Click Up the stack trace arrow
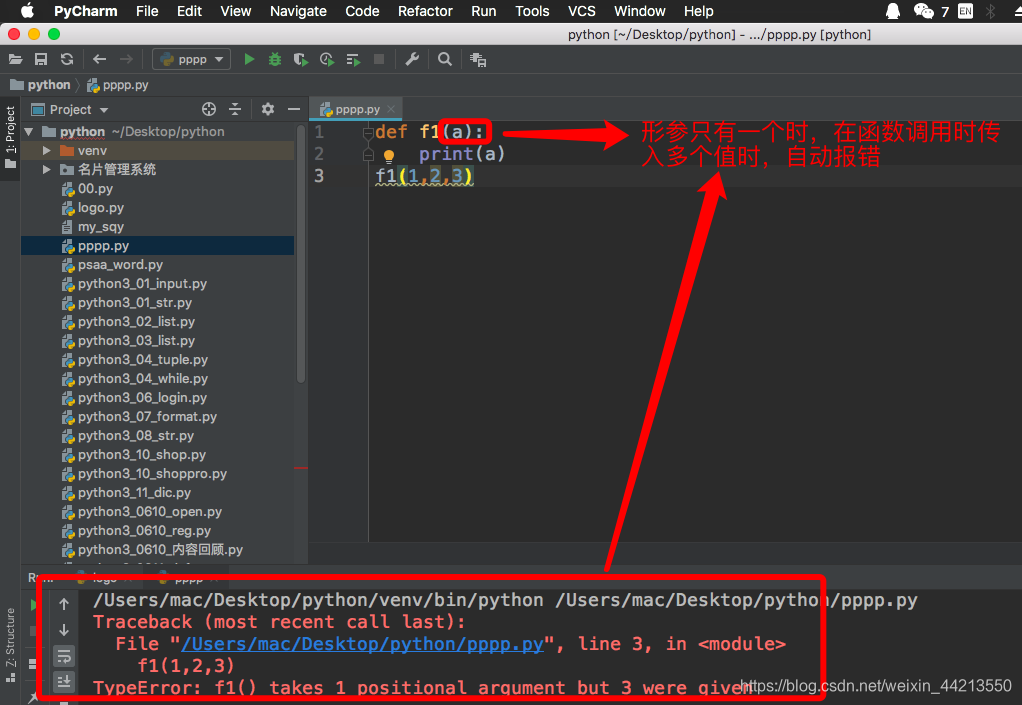The image size is (1022, 705). coord(64,604)
